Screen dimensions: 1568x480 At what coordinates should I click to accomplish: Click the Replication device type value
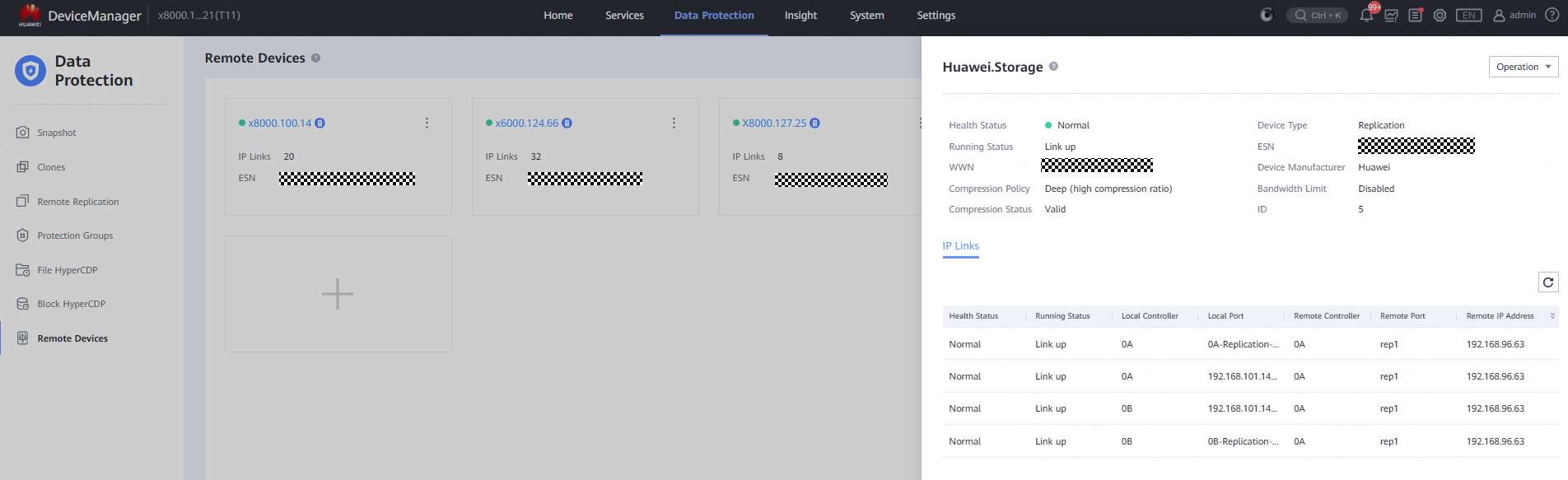pyautogui.click(x=1381, y=125)
